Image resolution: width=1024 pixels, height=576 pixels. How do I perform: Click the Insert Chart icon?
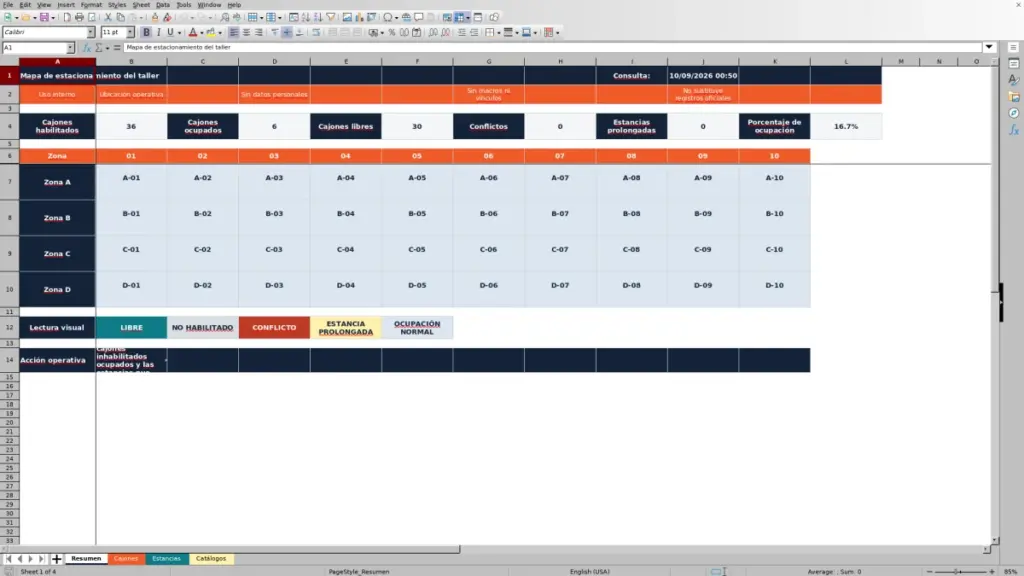click(359, 17)
